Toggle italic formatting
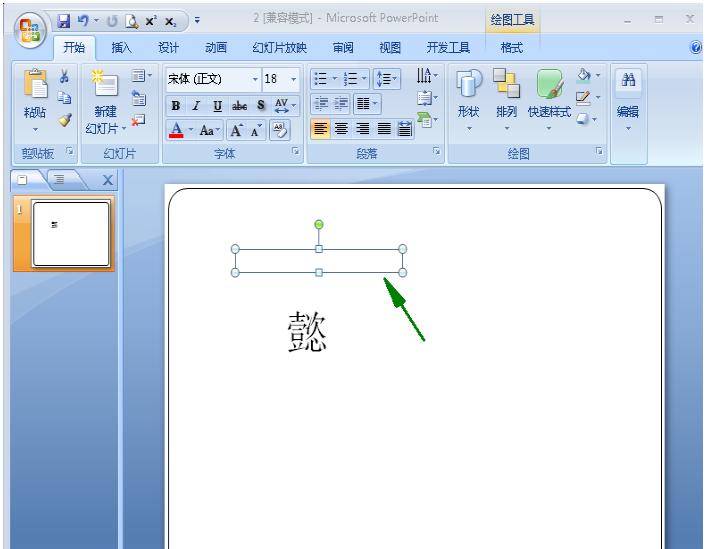The height and width of the screenshot is (549, 707). pyautogui.click(x=196, y=106)
